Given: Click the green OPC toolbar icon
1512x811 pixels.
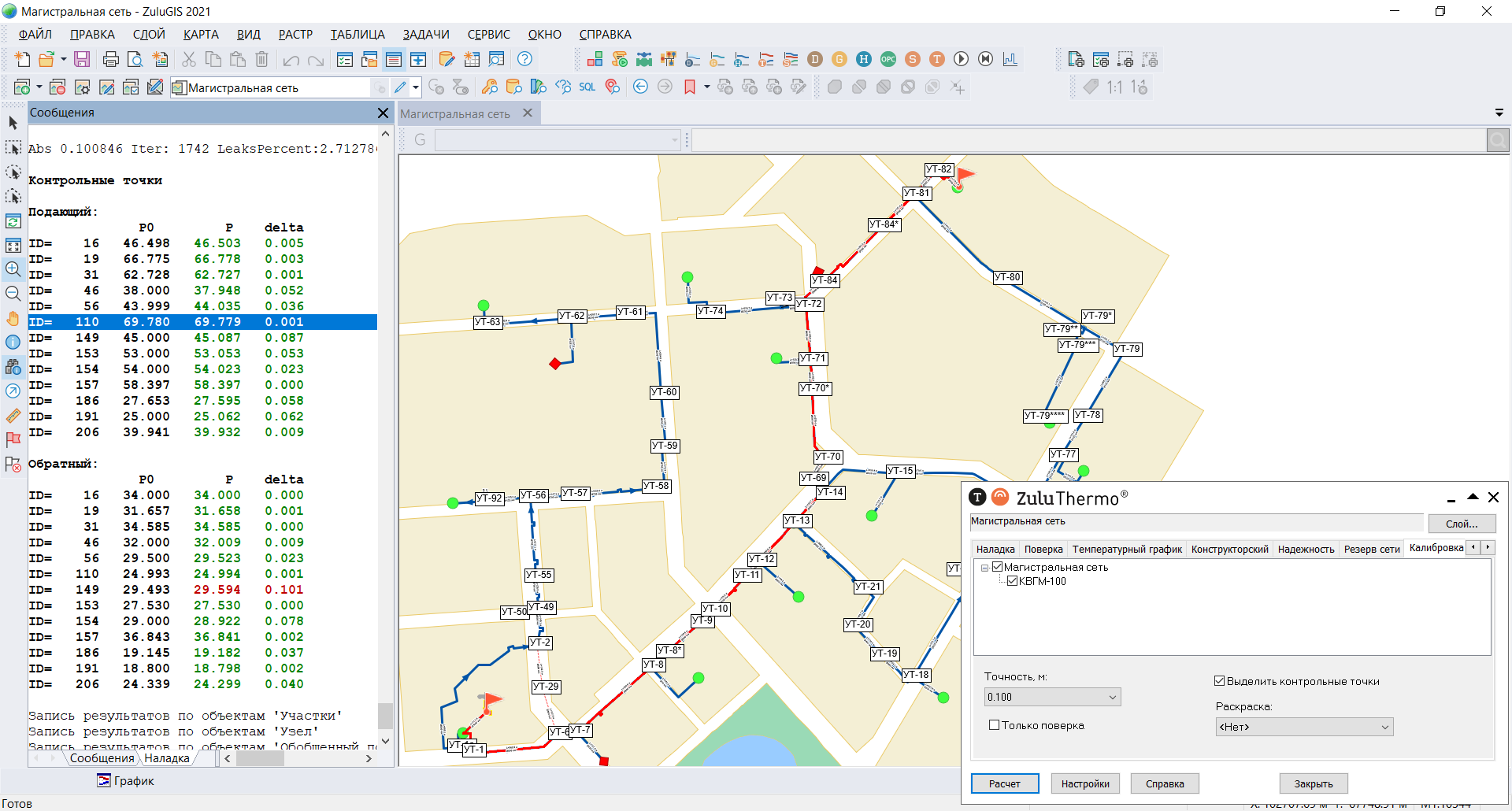Looking at the screenshot, I should (888, 59).
